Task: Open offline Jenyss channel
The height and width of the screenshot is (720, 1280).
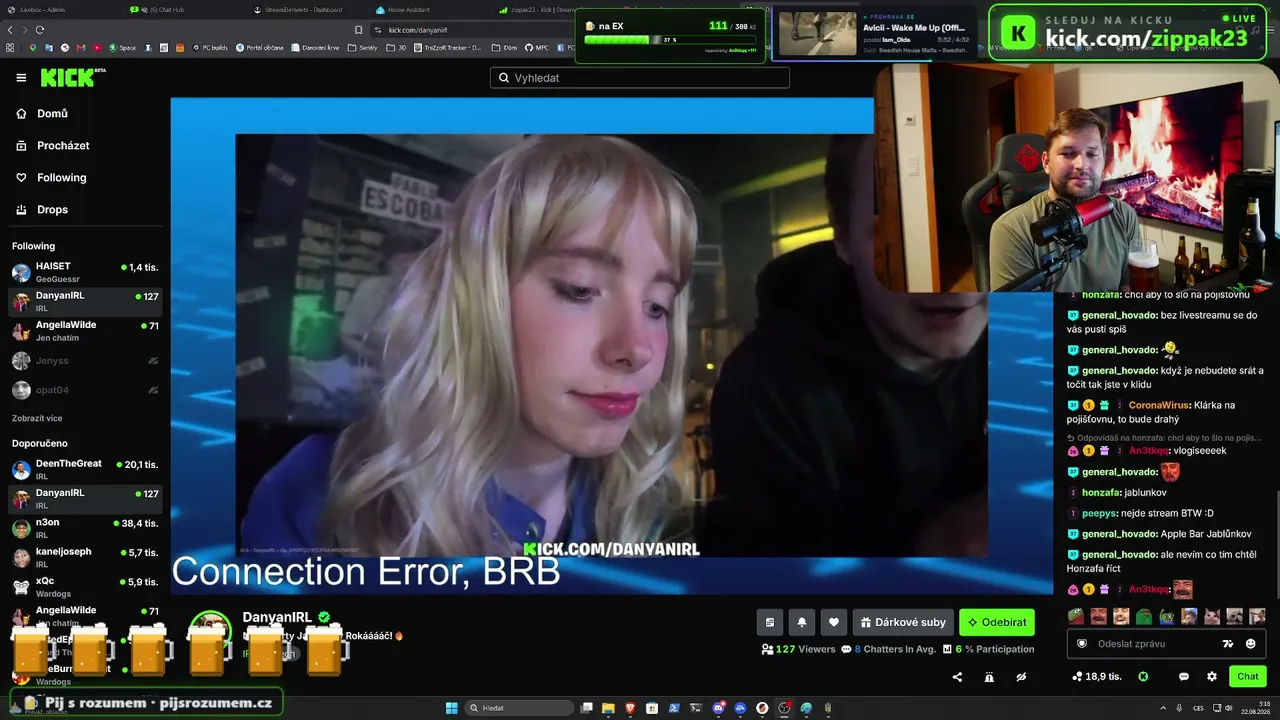Action: pyautogui.click(x=85, y=361)
